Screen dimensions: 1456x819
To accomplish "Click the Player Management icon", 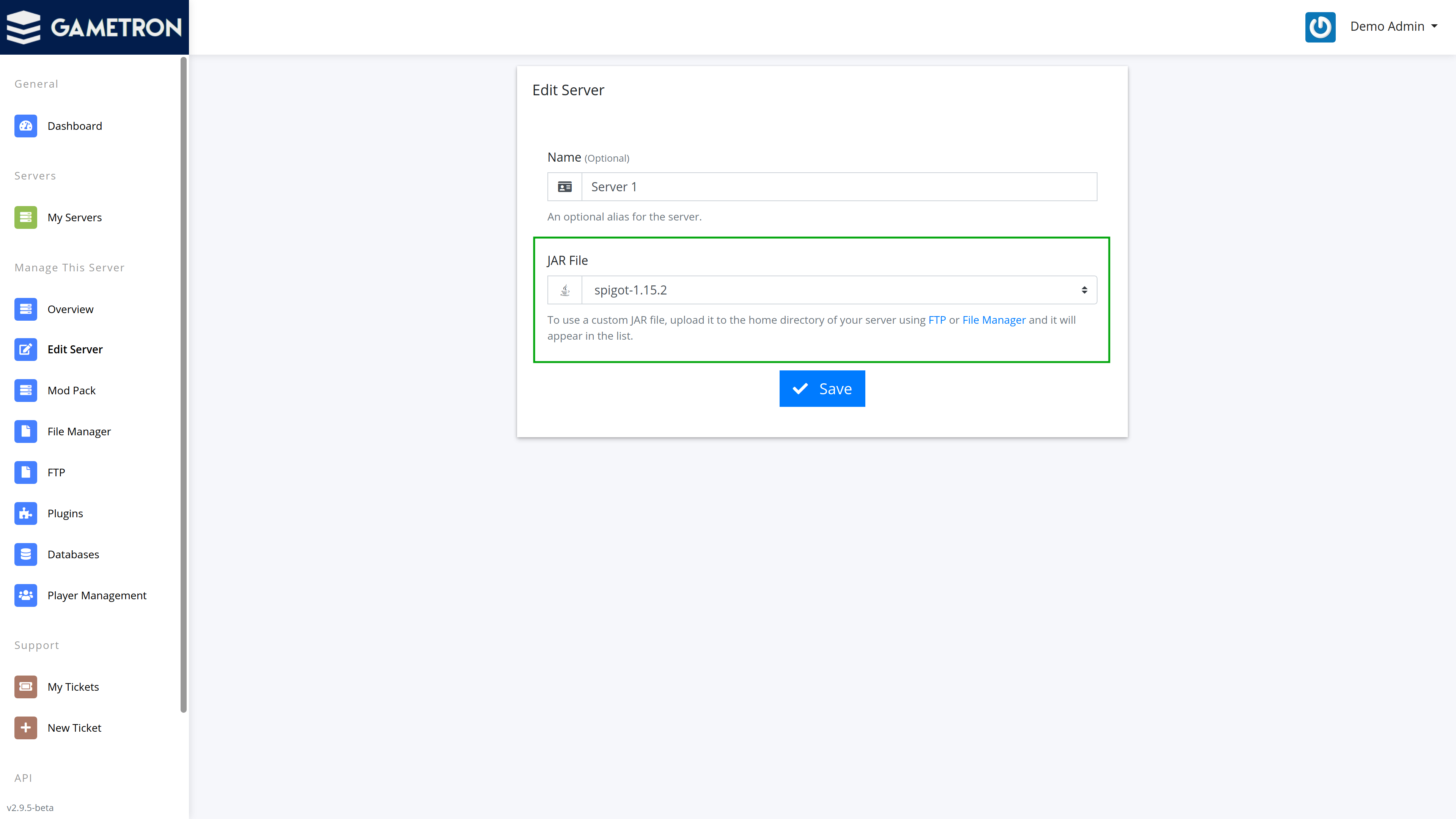I will click(26, 595).
